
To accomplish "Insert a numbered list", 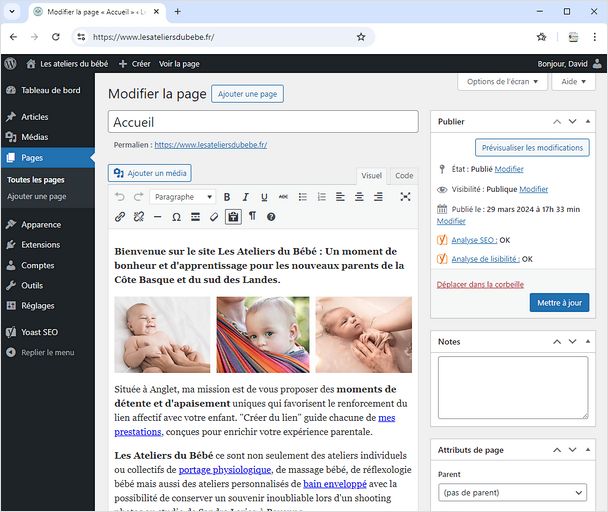I will (321, 197).
